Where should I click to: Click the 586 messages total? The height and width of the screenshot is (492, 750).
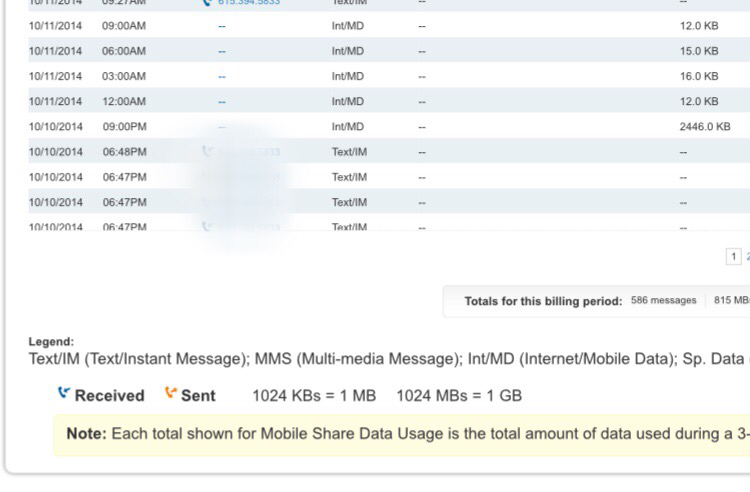(x=663, y=301)
